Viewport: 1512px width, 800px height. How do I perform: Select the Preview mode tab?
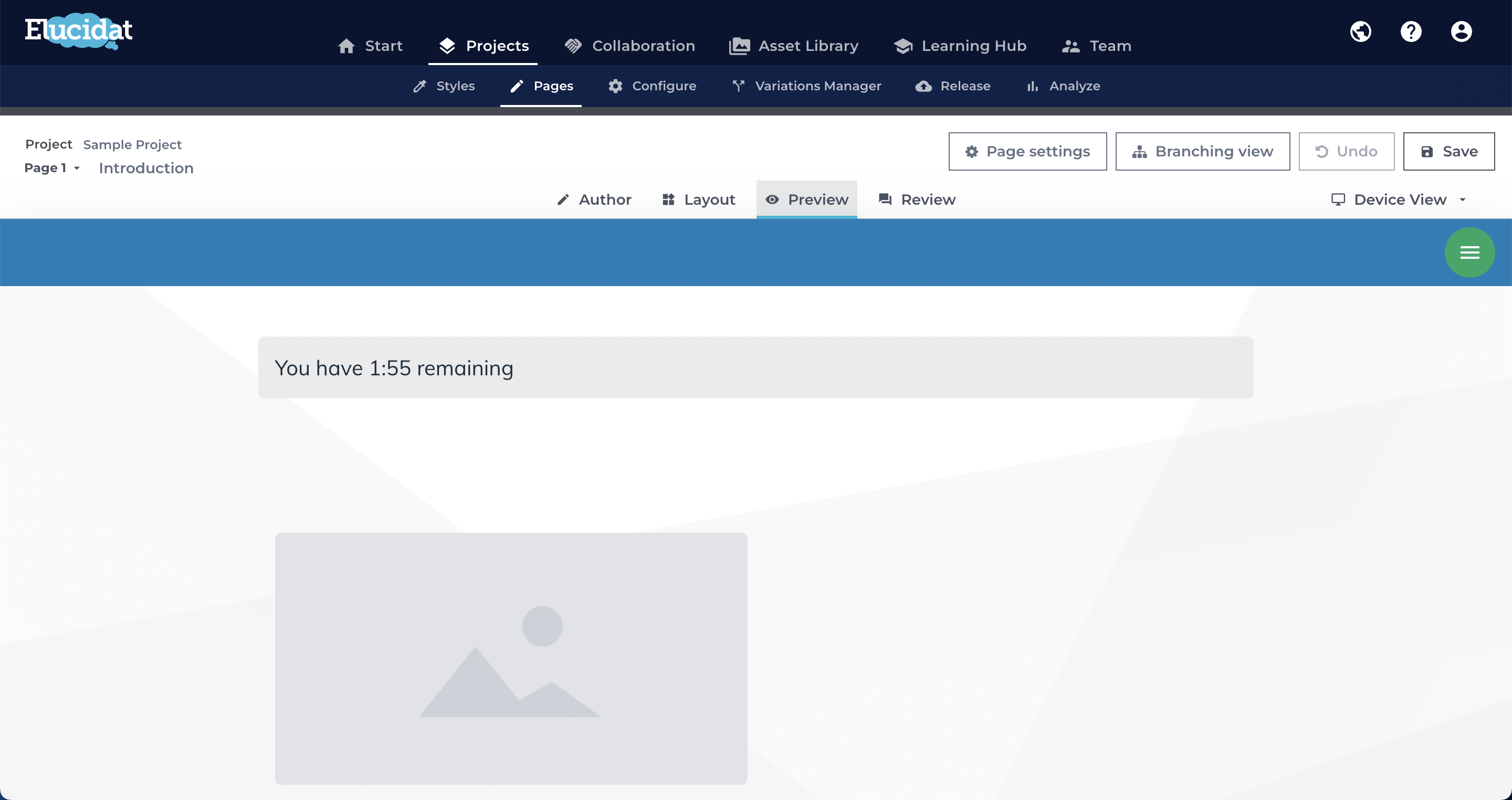pos(806,199)
